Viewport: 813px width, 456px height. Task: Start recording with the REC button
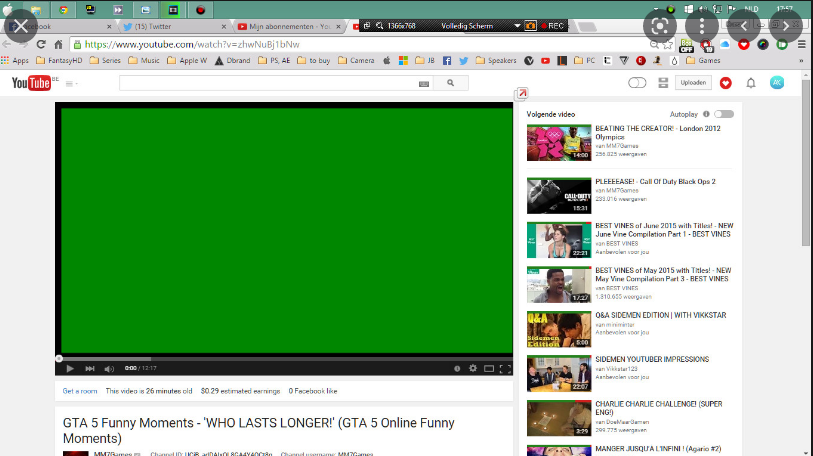[x=553, y=26]
